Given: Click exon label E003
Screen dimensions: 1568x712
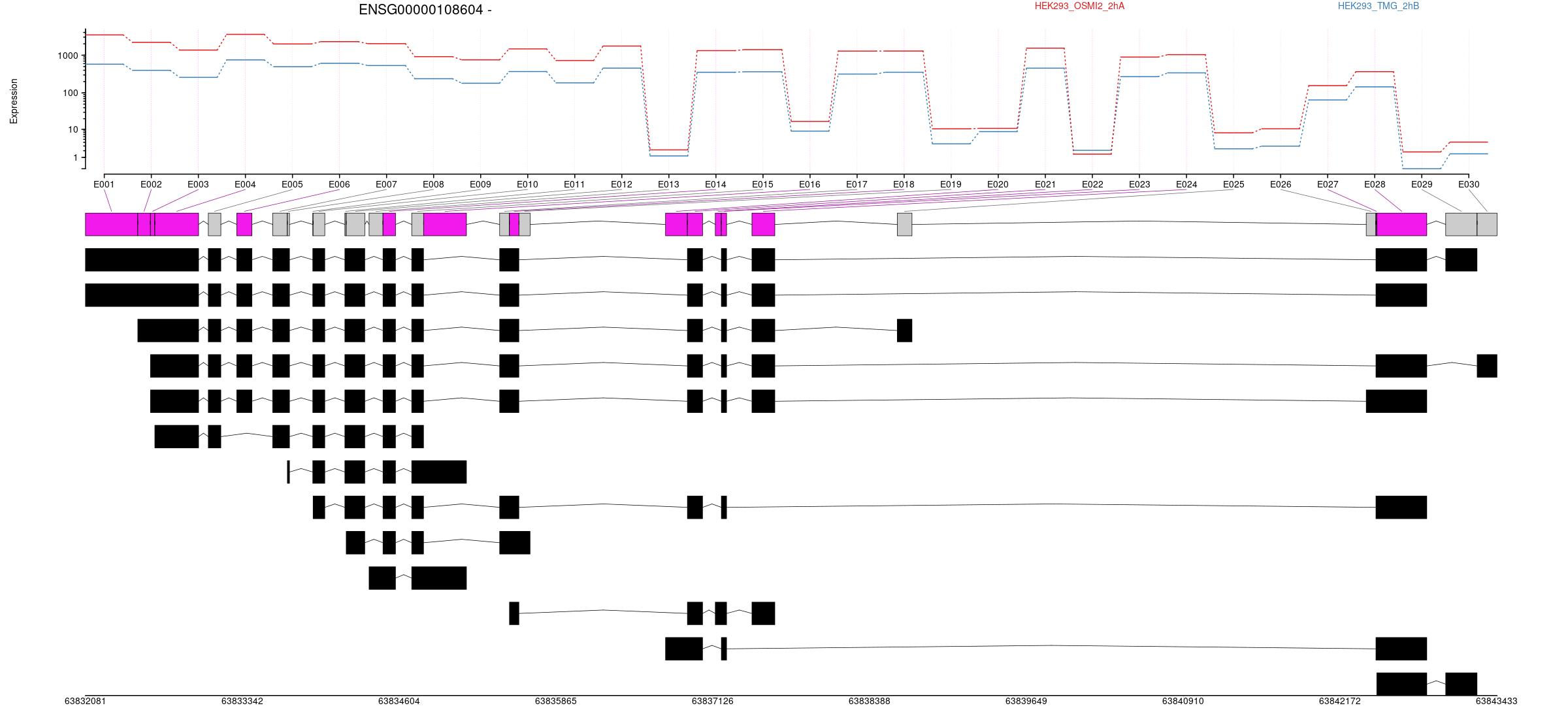Looking at the screenshot, I should 198,184.
